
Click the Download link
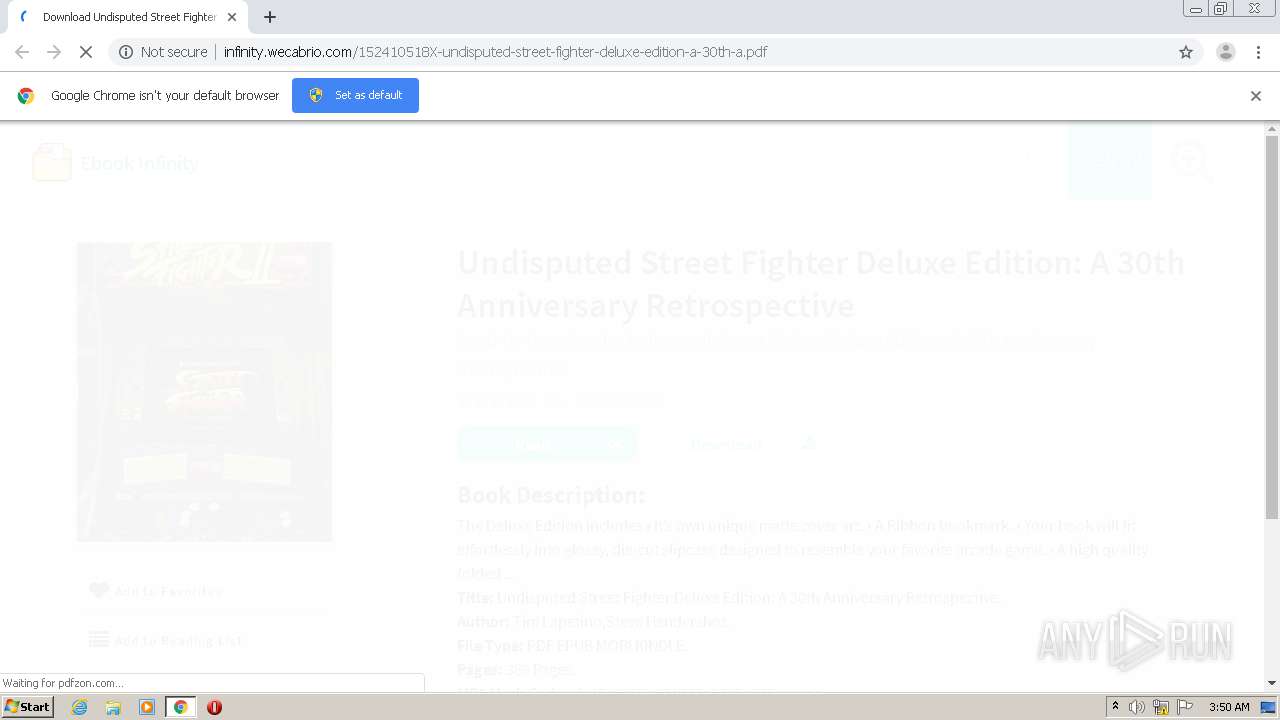pyautogui.click(x=754, y=443)
